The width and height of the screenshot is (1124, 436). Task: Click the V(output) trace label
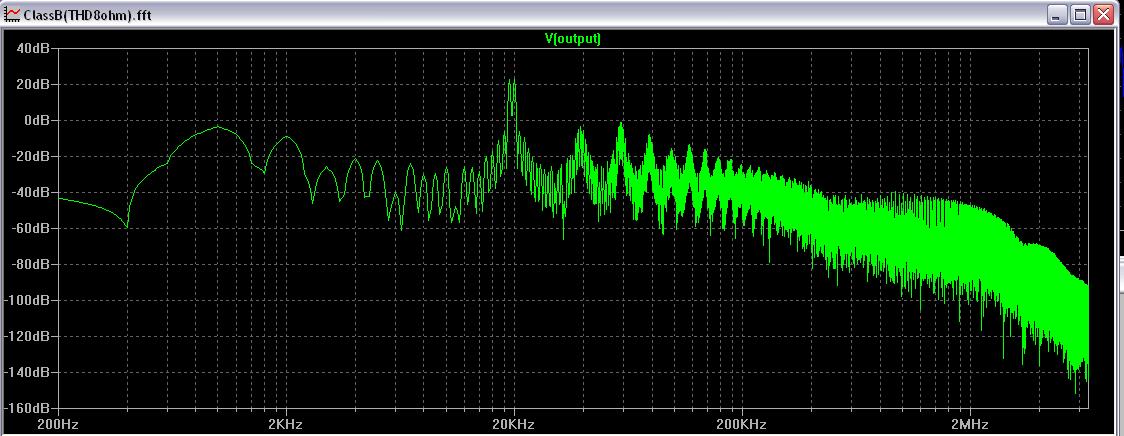coord(572,39)
